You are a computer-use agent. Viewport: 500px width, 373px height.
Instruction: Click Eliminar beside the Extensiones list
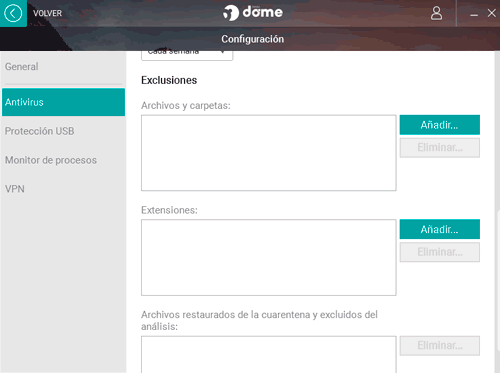point(440,252)
